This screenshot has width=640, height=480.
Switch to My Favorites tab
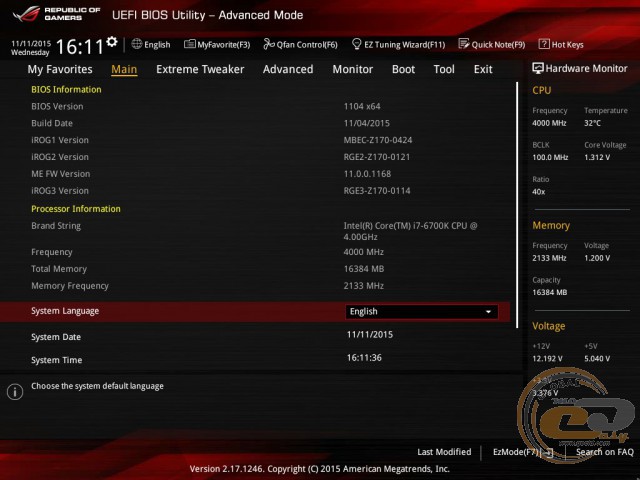click(60, 69)
